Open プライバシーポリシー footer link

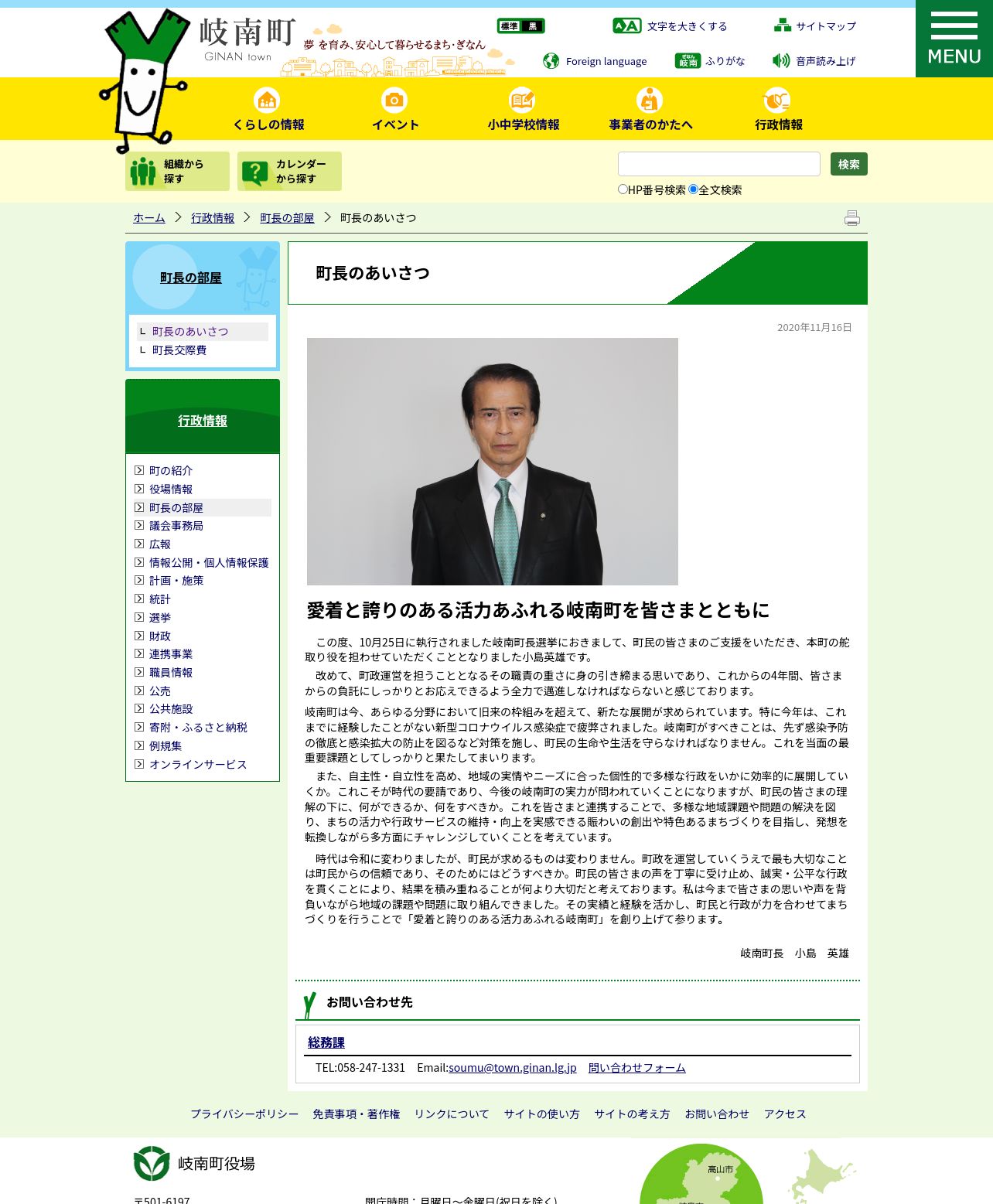click(x=244, y=1114)
